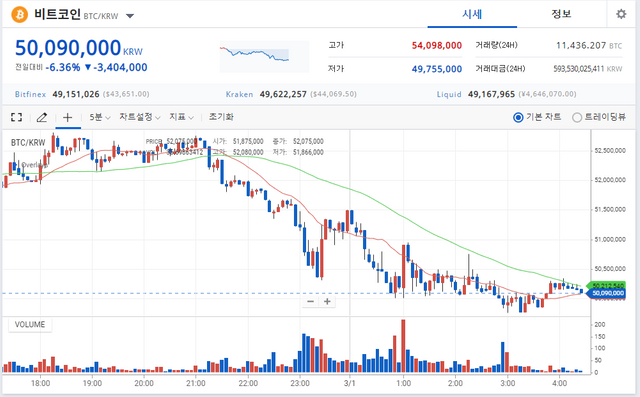Screen dimensions: 640x397
Task: Open the BTC/KRW market selector dropdown arrow
Action: pos(130,16)
